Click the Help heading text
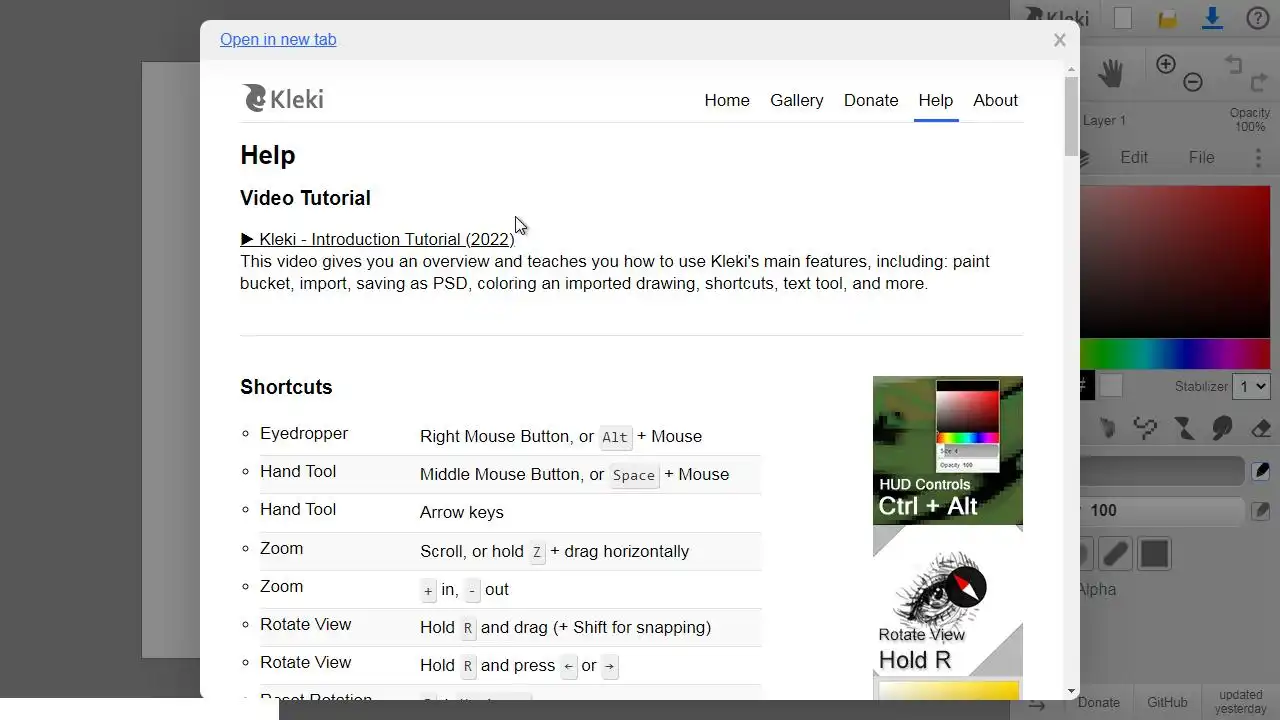This screenshot has width=1280, height=720. (268, 155)
